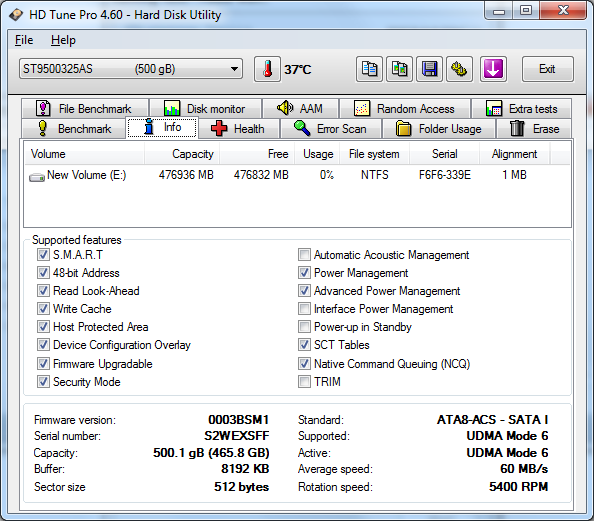Switch to the Benchmark tab
Image resolution: width=594 pixels, height=521 pixels.
point(74,129)
